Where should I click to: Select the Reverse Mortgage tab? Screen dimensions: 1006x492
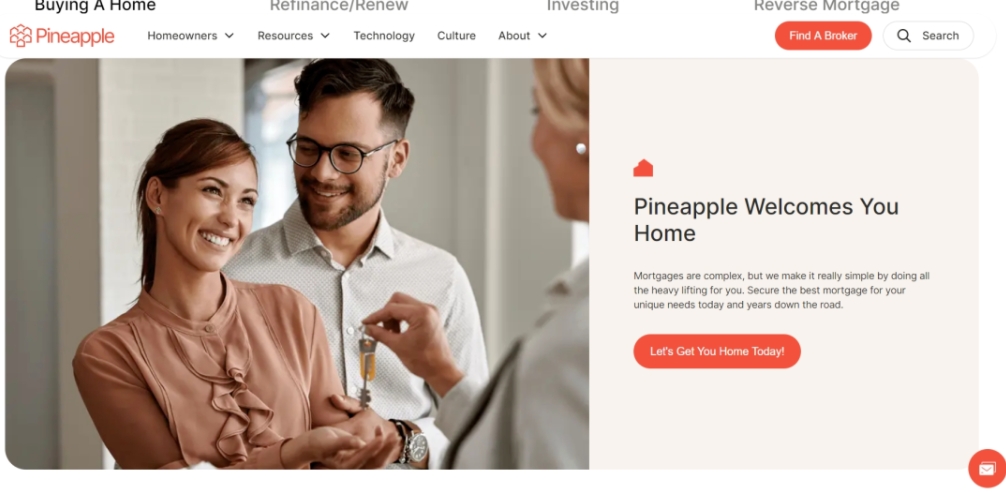point(826,6)
